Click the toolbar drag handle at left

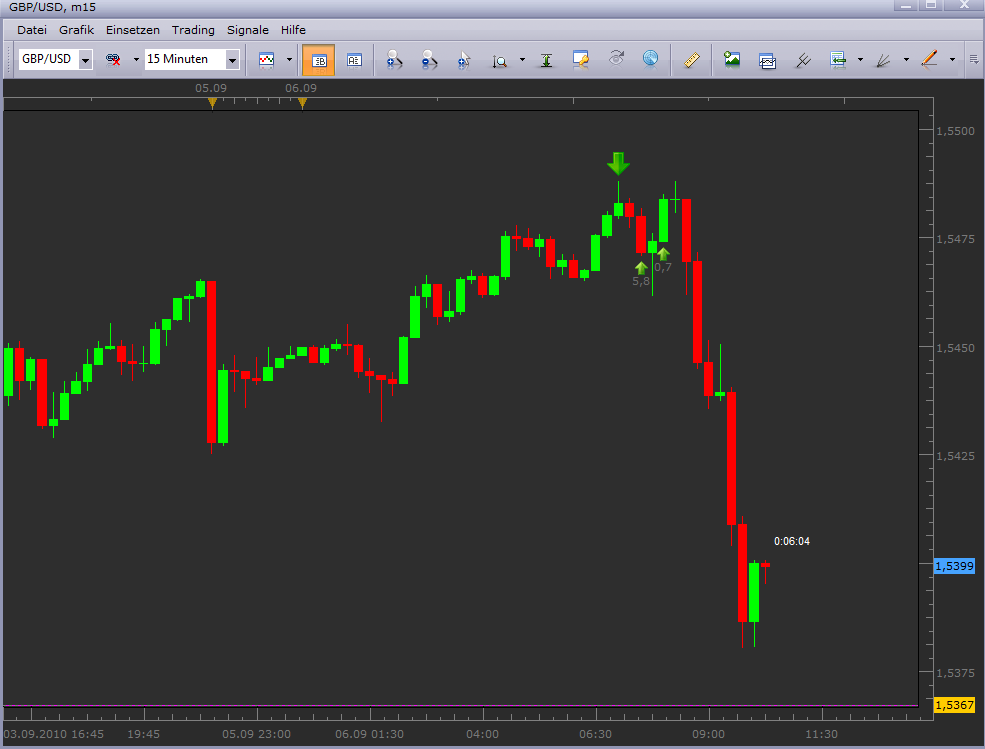(9, 60)
